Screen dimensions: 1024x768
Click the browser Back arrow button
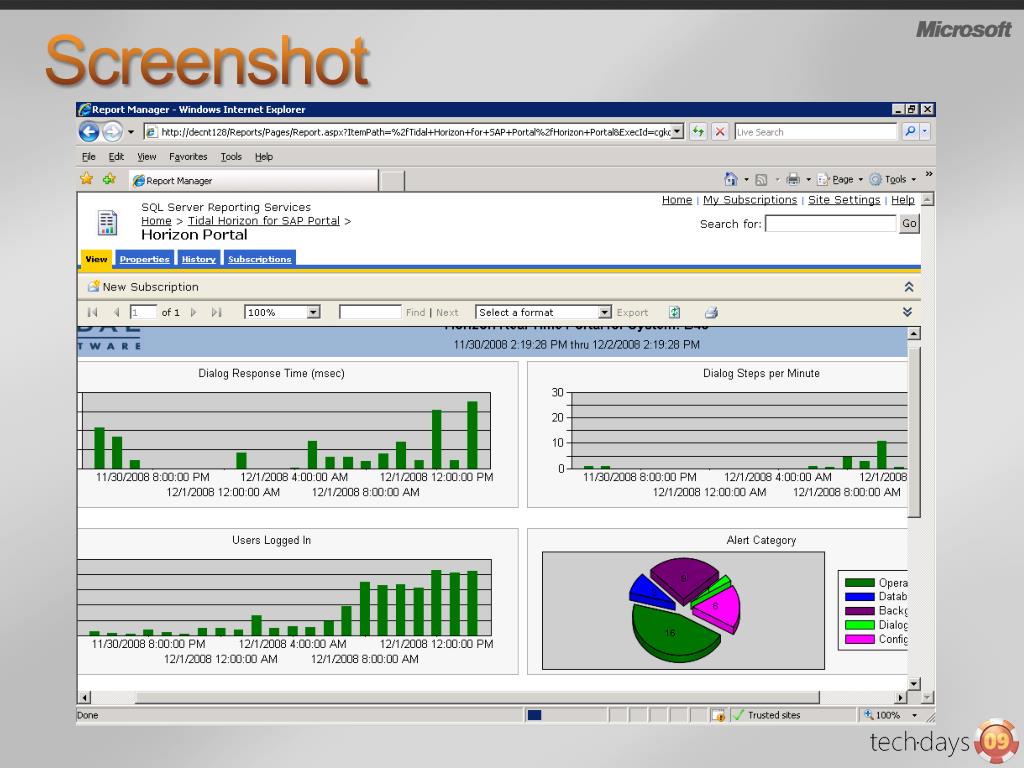(89, 132)
